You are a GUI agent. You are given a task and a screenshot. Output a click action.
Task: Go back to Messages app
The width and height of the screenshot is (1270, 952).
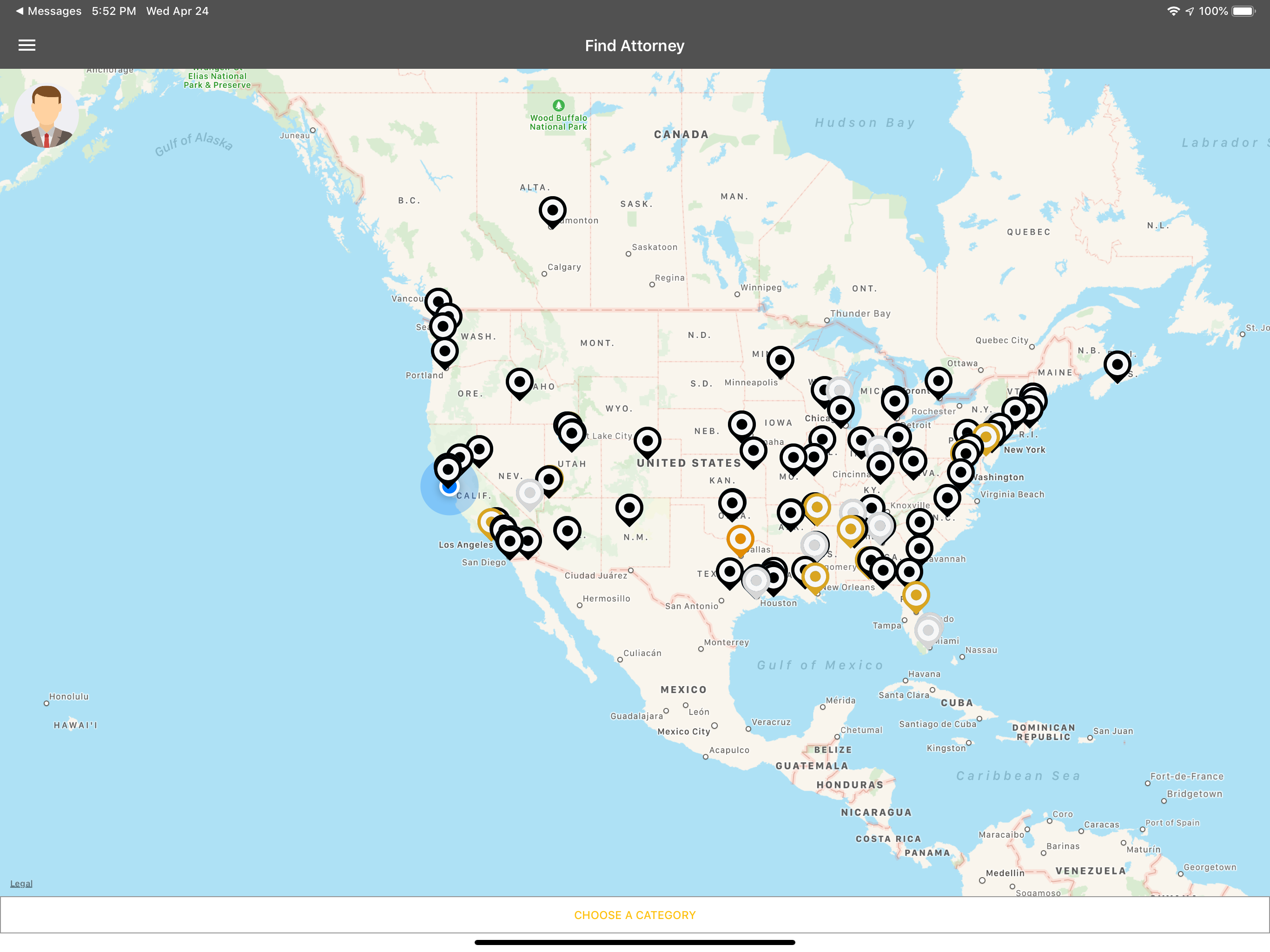[x=49, y=11]
